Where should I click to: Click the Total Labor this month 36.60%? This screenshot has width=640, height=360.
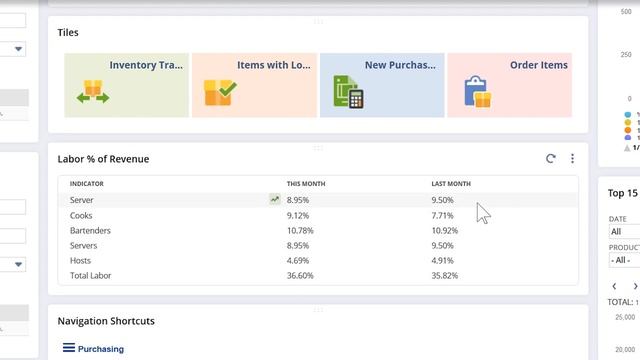tap(300, 276)
